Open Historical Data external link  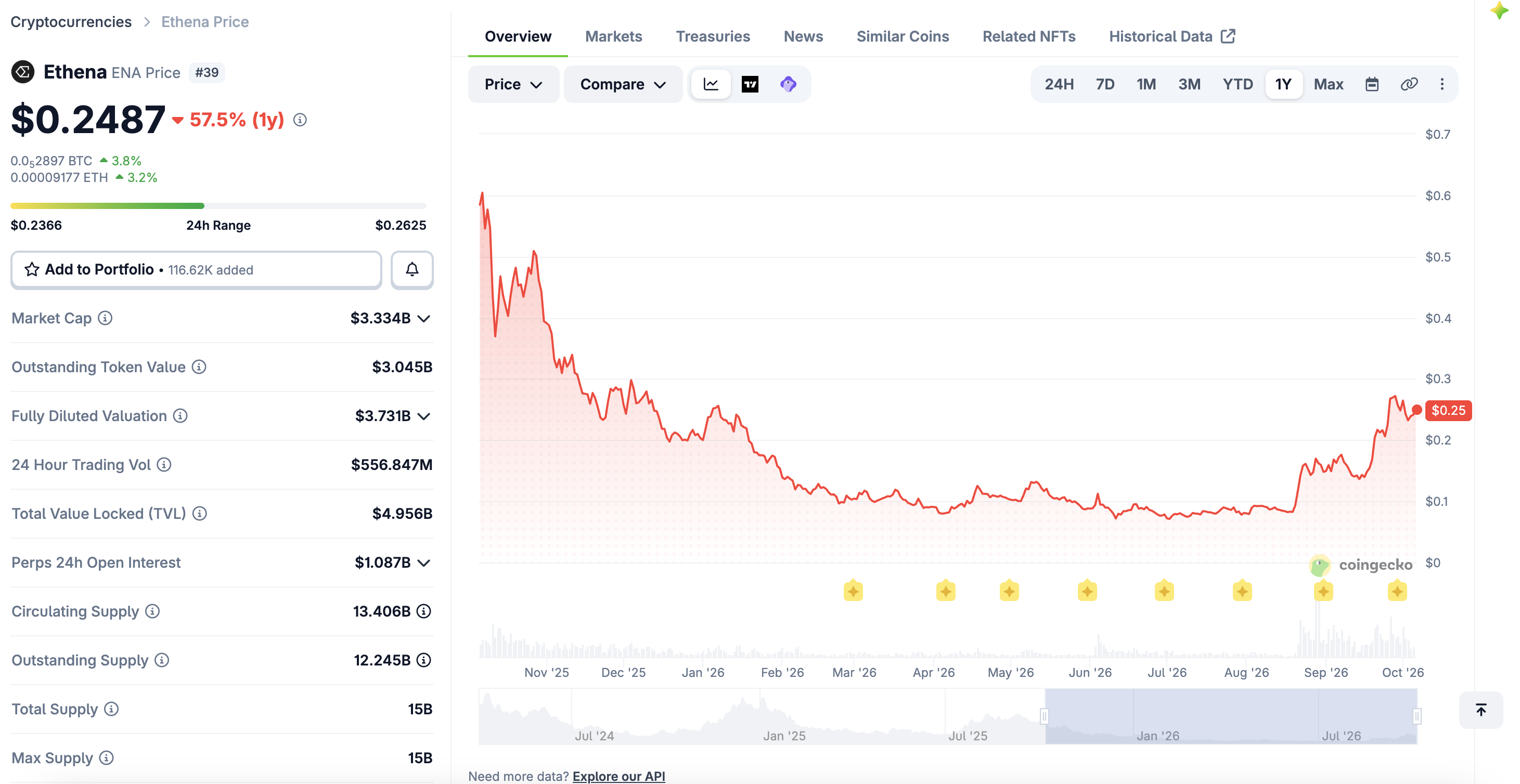tap(1172, 36)
